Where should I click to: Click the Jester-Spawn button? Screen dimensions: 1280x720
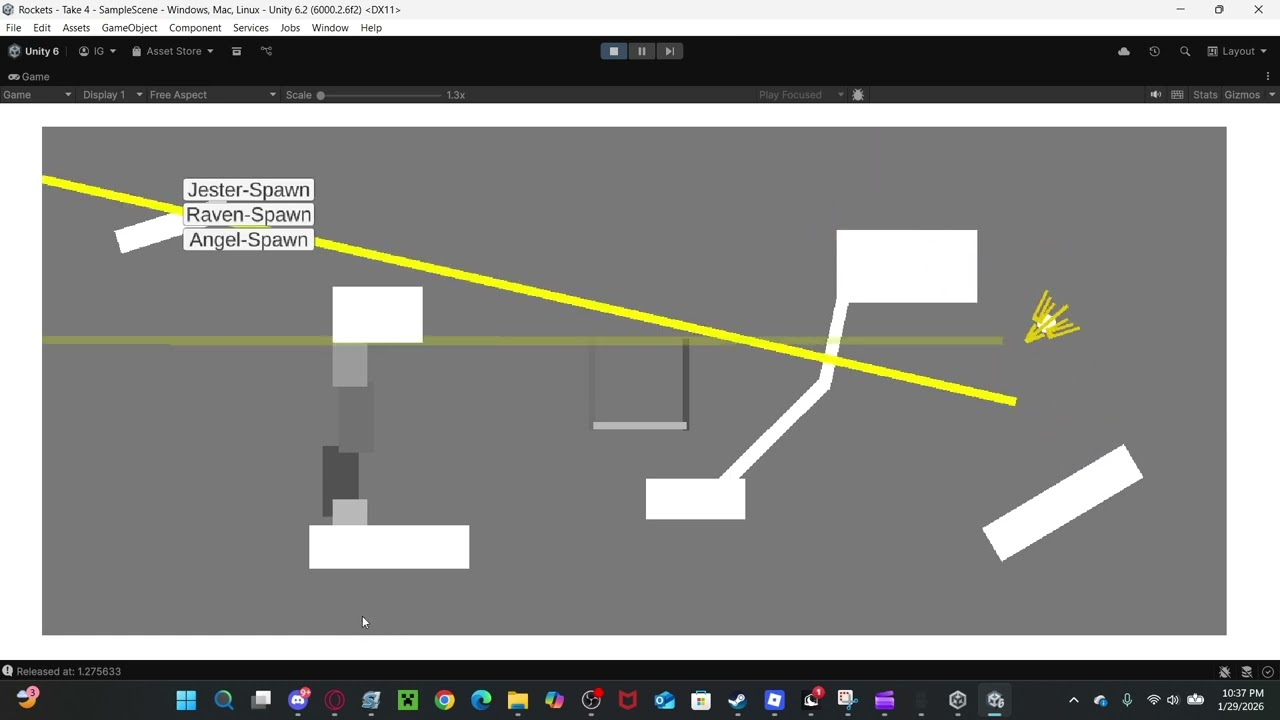click(249, 190)
